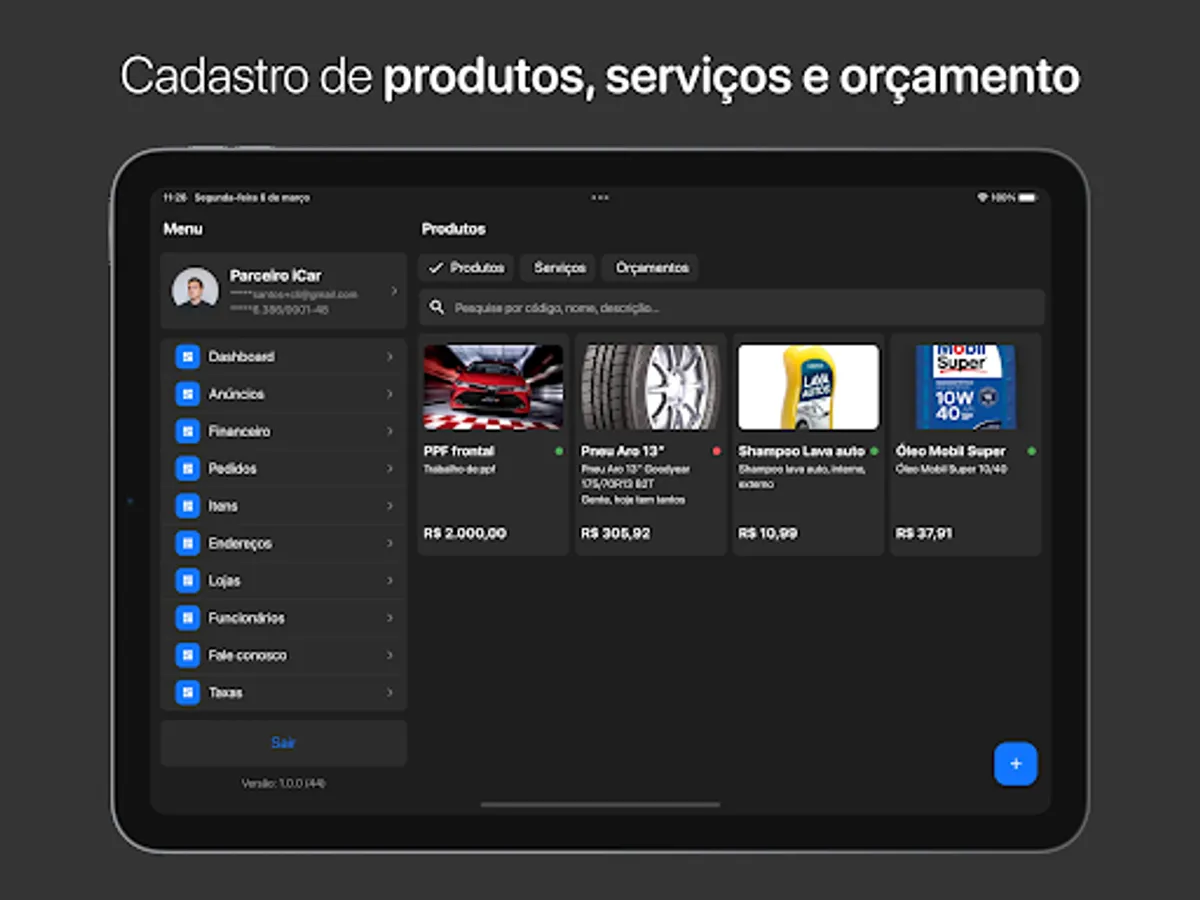Screen dimensions: 1200x900
Task: Select the Anúncios icon in the menu
Action: click(x=187, y=394)
